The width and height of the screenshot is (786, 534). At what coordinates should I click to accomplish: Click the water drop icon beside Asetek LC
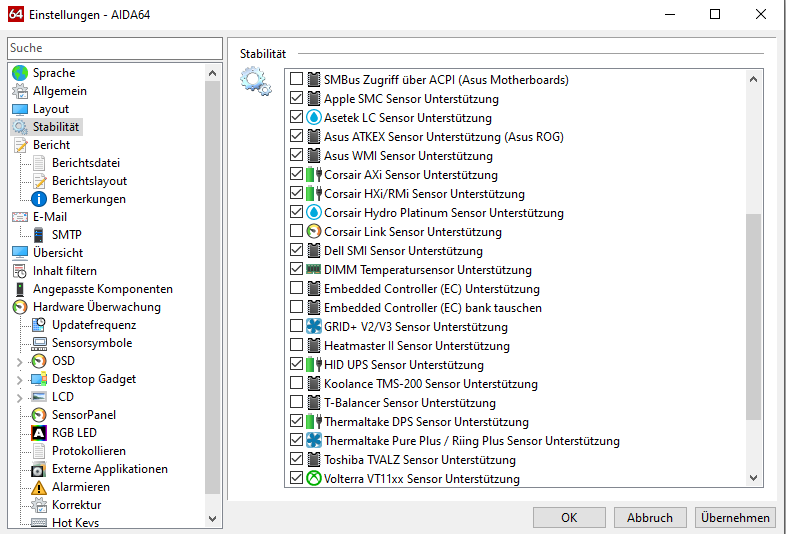(313, 117)
